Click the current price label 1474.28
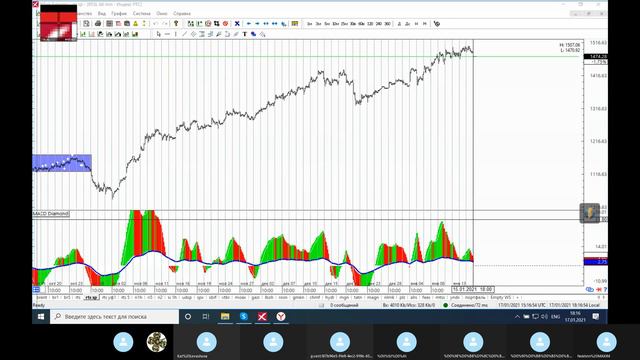The width and height of the screenshot is (640, 360). (x=596, y=56)
